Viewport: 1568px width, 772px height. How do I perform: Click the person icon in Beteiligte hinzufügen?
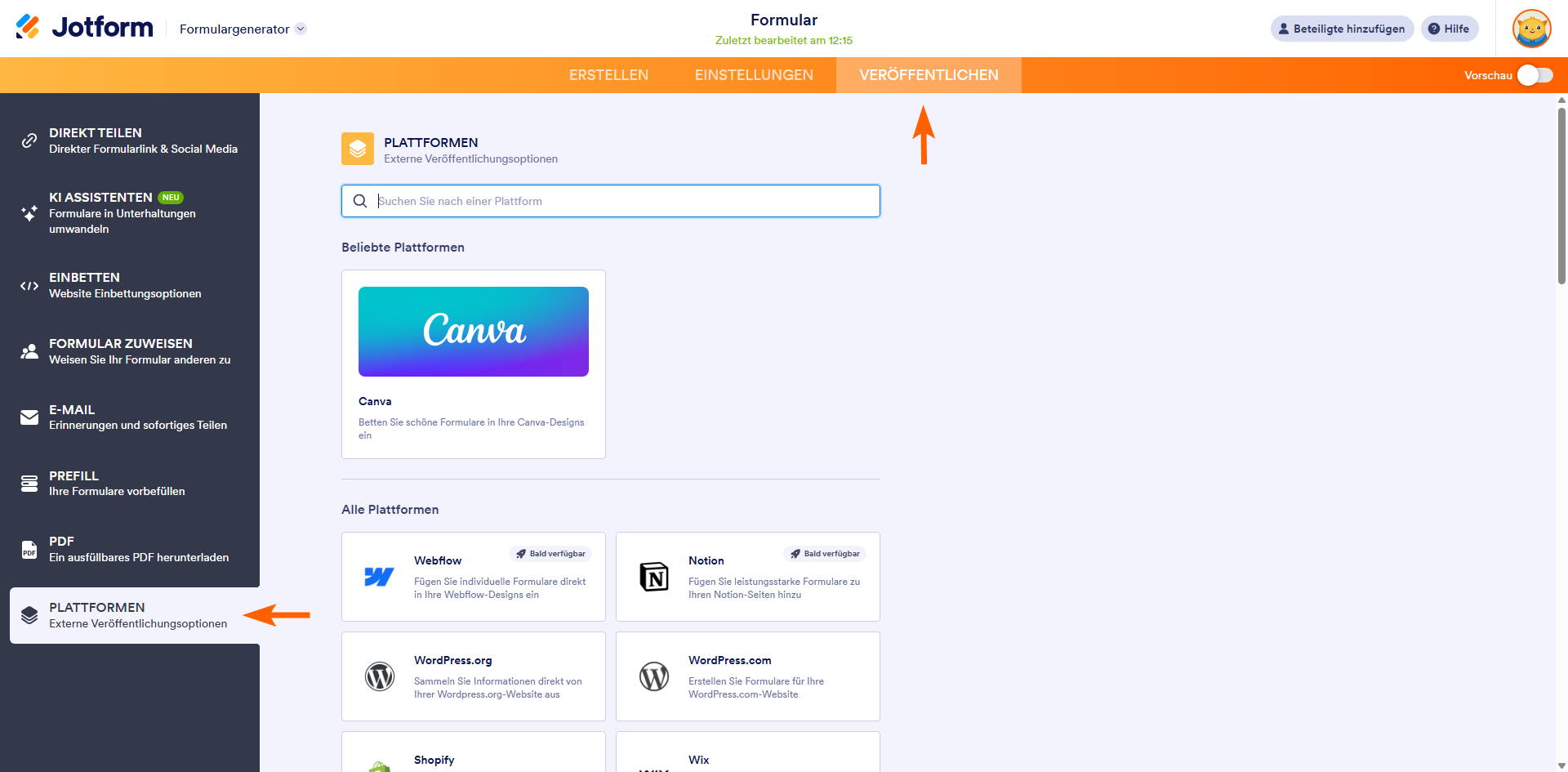click(x=1284, y=29)
